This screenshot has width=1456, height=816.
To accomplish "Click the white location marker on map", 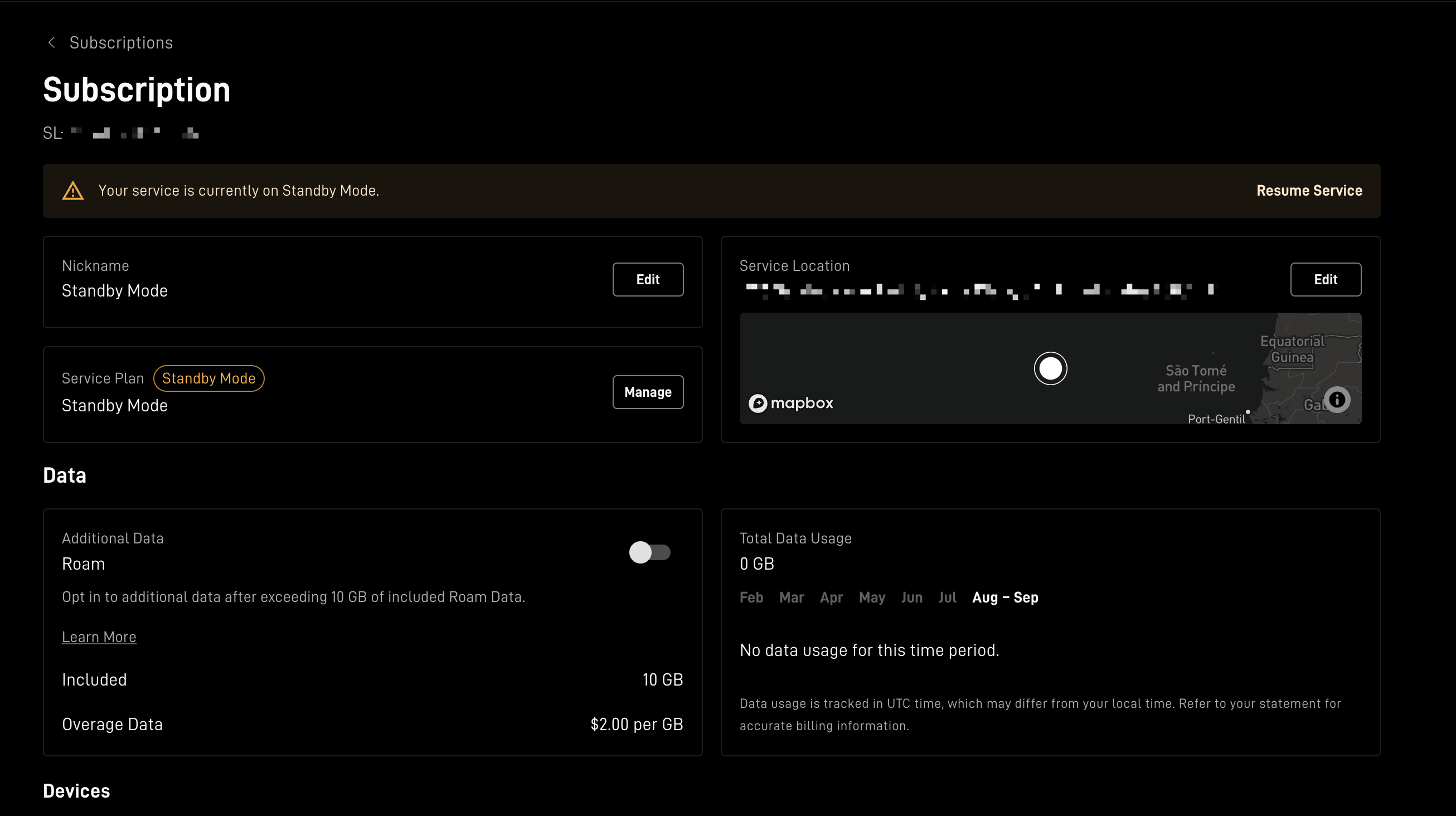I will click(1050, 368).
